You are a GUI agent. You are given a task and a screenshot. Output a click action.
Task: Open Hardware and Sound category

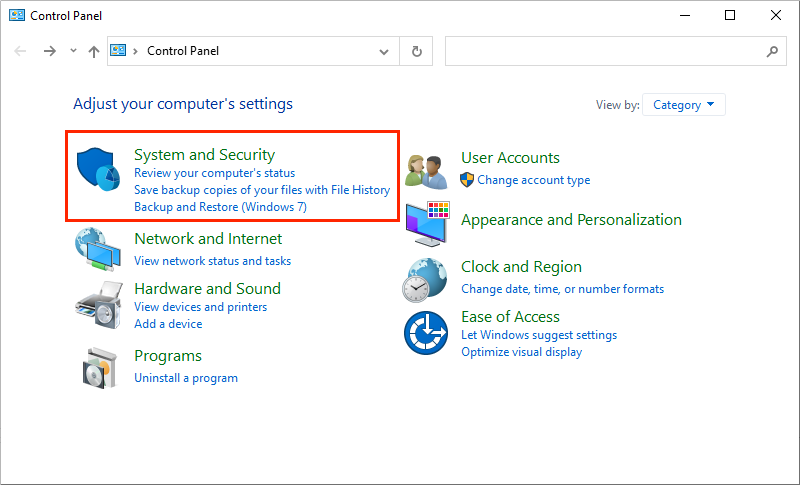(208, 289)
